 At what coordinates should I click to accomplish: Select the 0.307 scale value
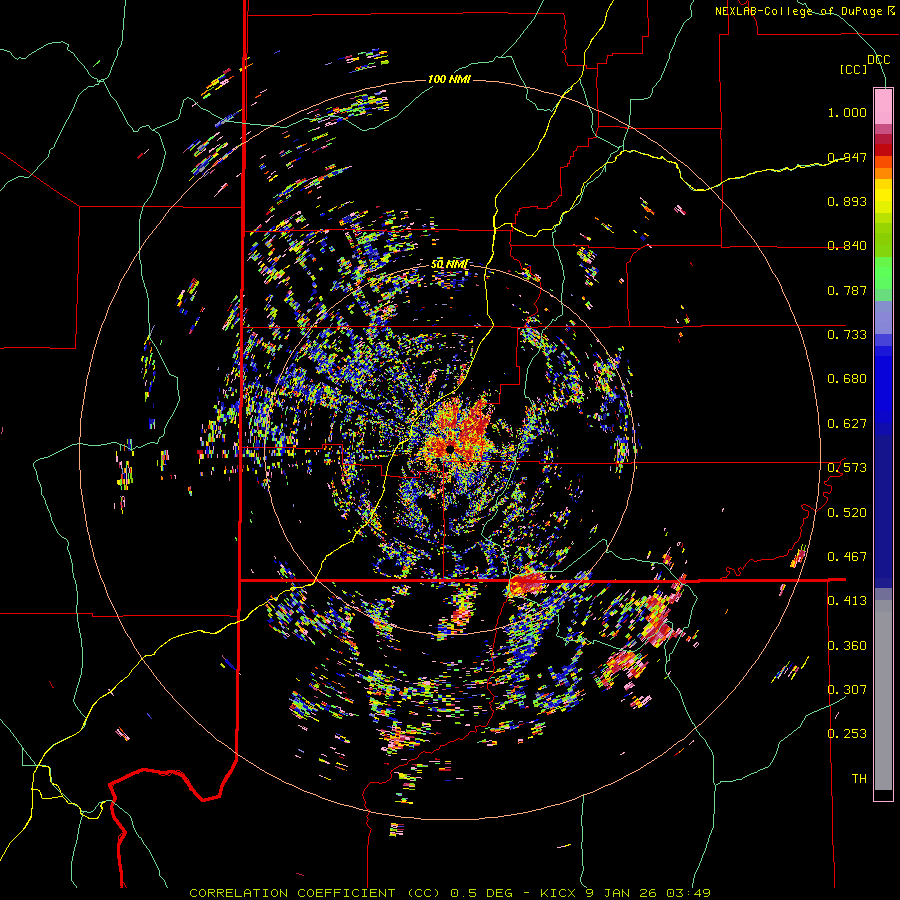(847, 690)
